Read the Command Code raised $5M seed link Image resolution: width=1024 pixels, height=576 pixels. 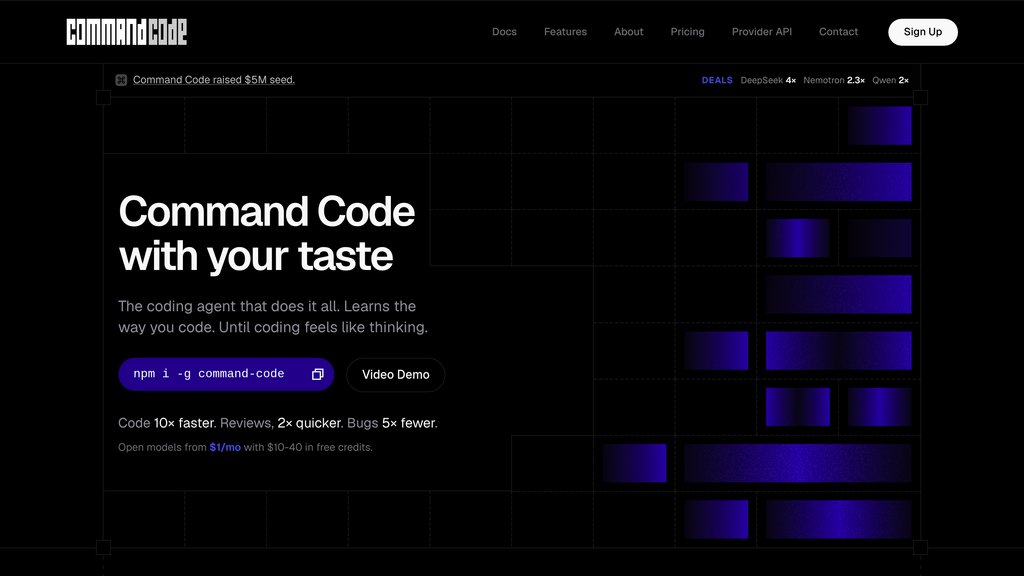pos(214,80)
